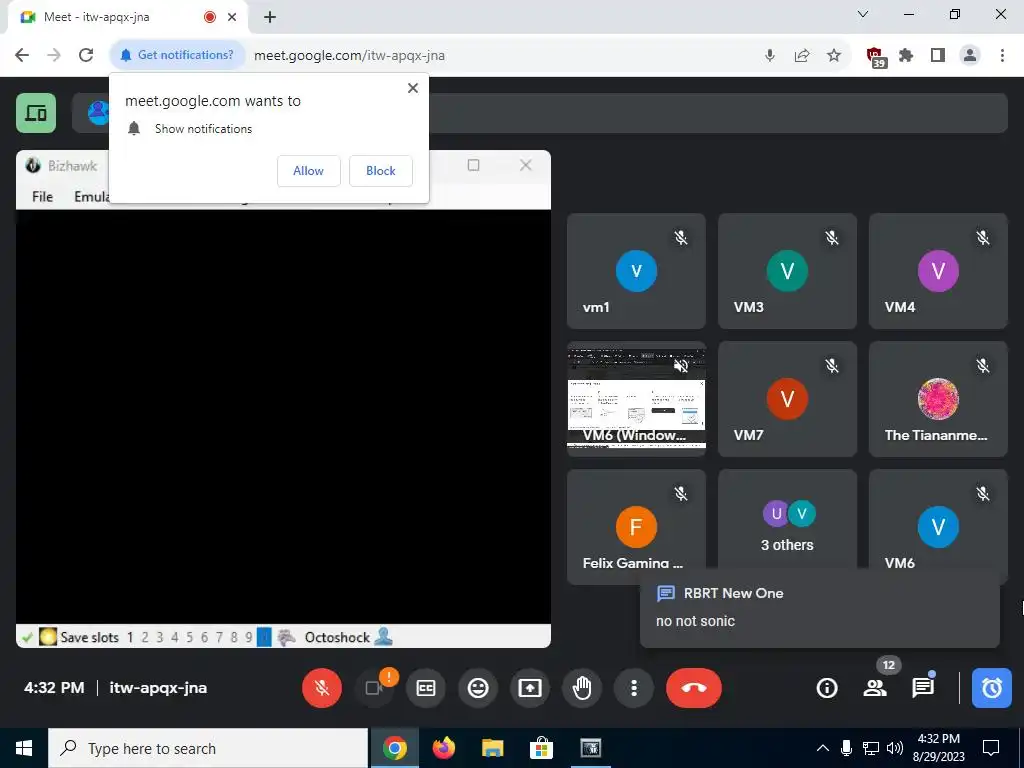1024x768 pixels.
Task: Toggle the Chrome side panel
Action: click(x=938, y=56)
